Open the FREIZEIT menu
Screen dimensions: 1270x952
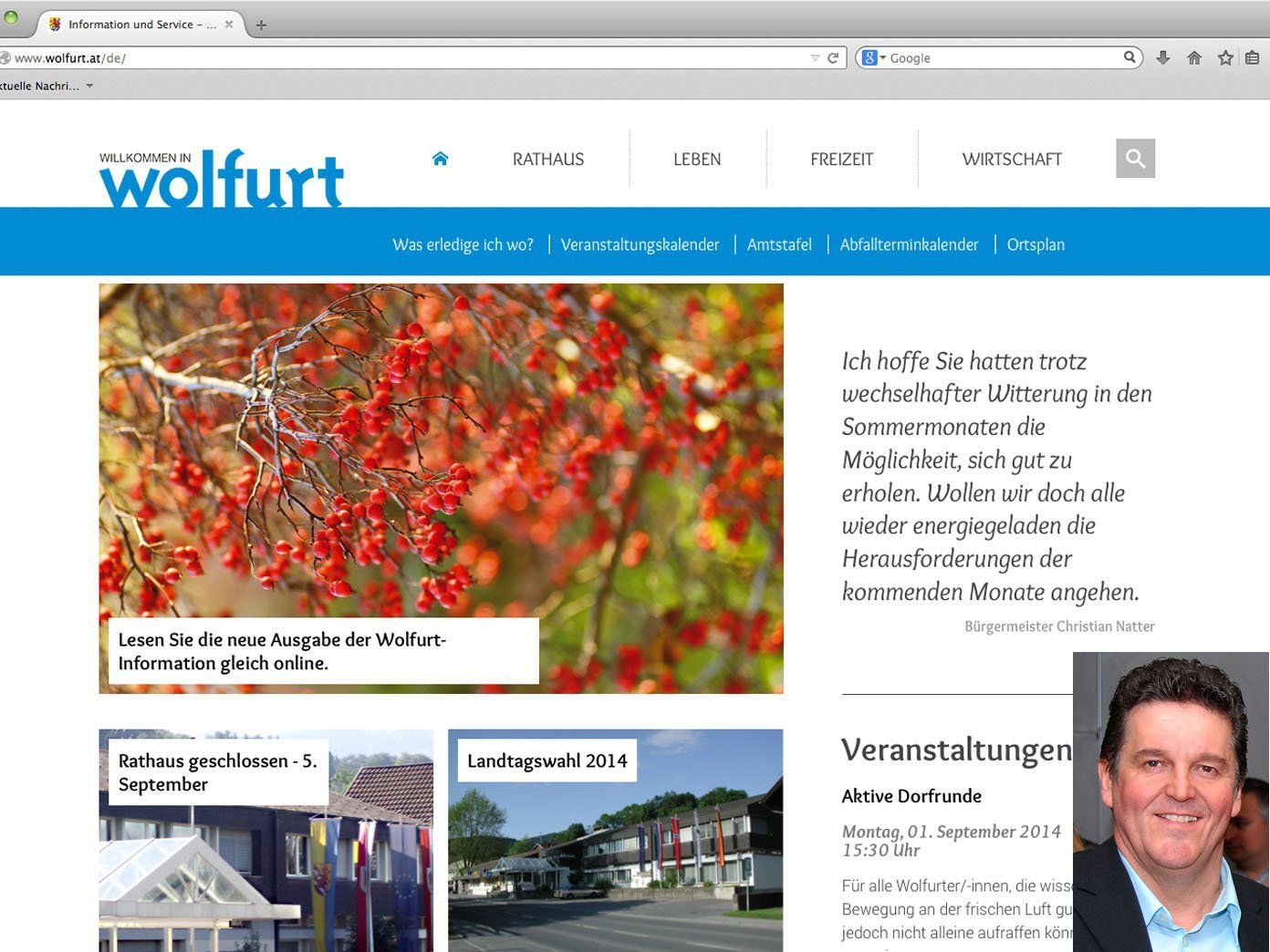[841, 159]
